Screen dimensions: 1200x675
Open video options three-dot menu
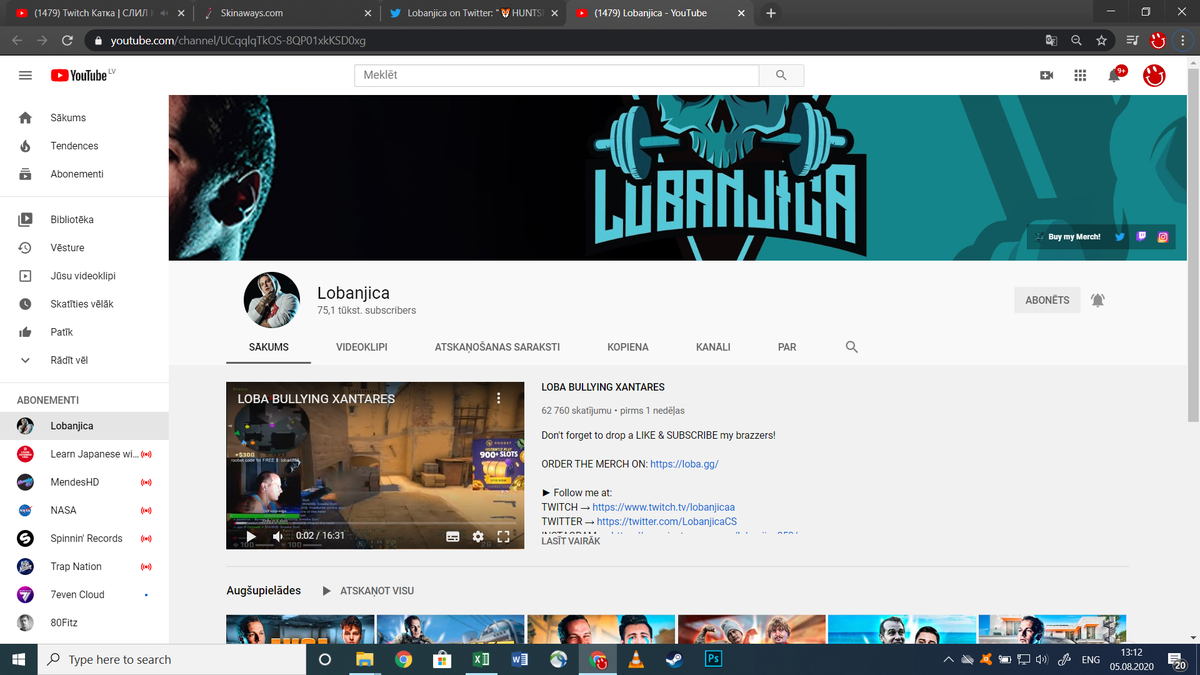498,398
